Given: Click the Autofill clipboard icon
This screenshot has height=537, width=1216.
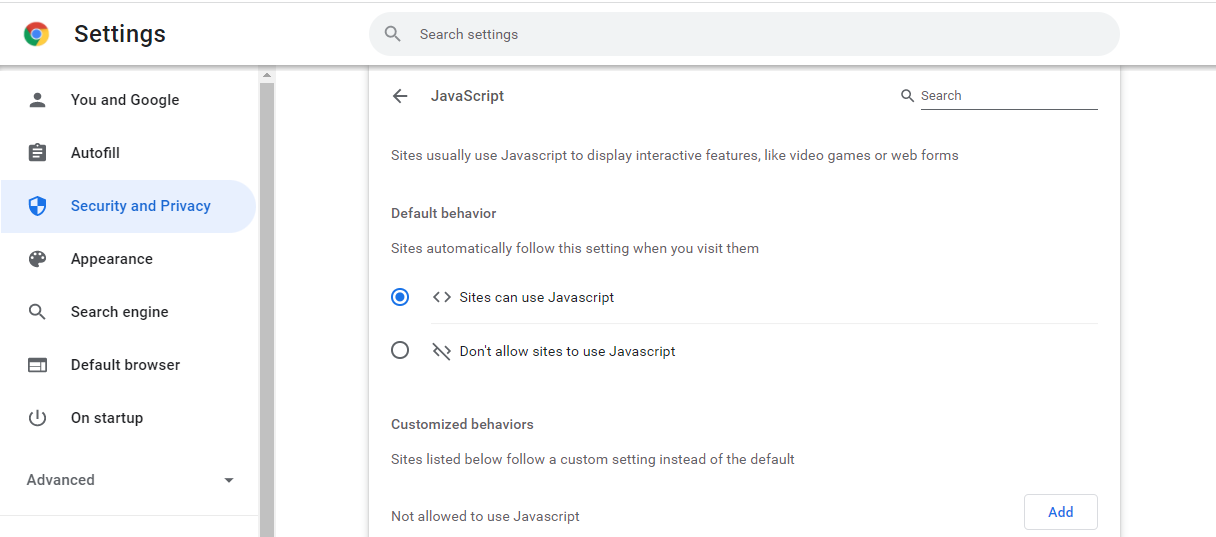Looking at the screenshot, I should click(x=37, y=153).
